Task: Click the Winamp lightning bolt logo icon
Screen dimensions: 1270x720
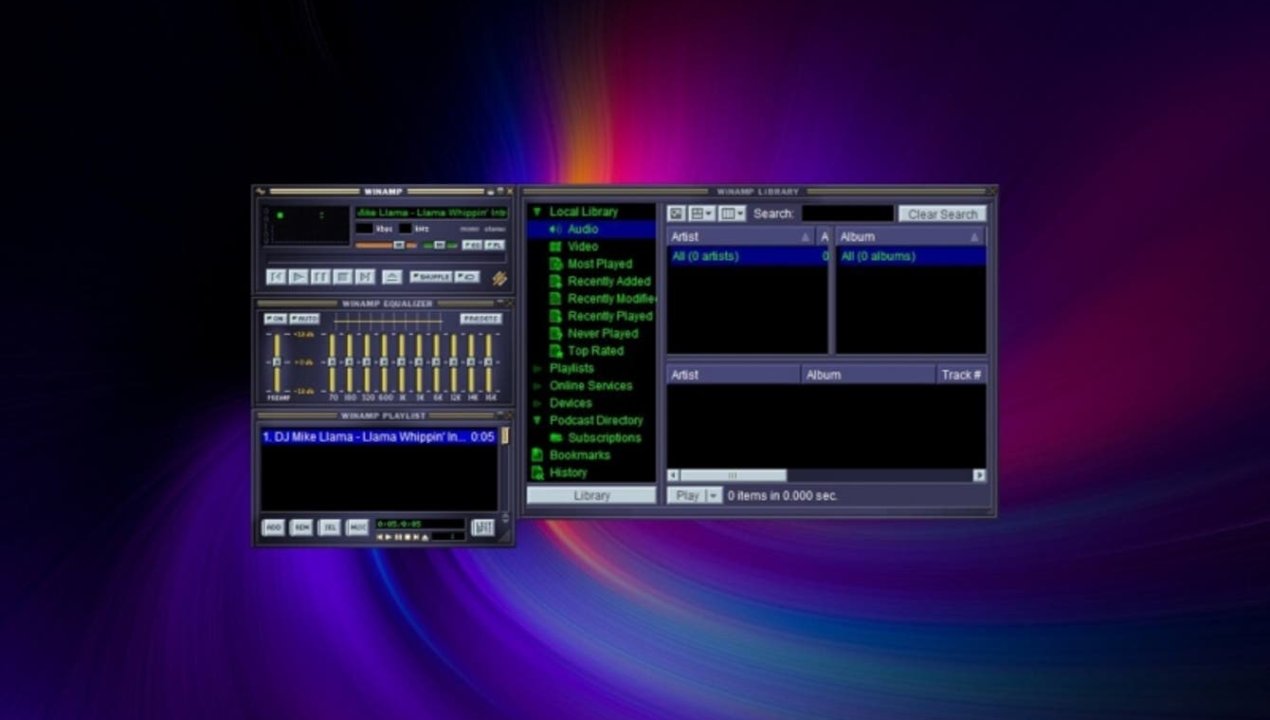Action: tap(499, 278)
